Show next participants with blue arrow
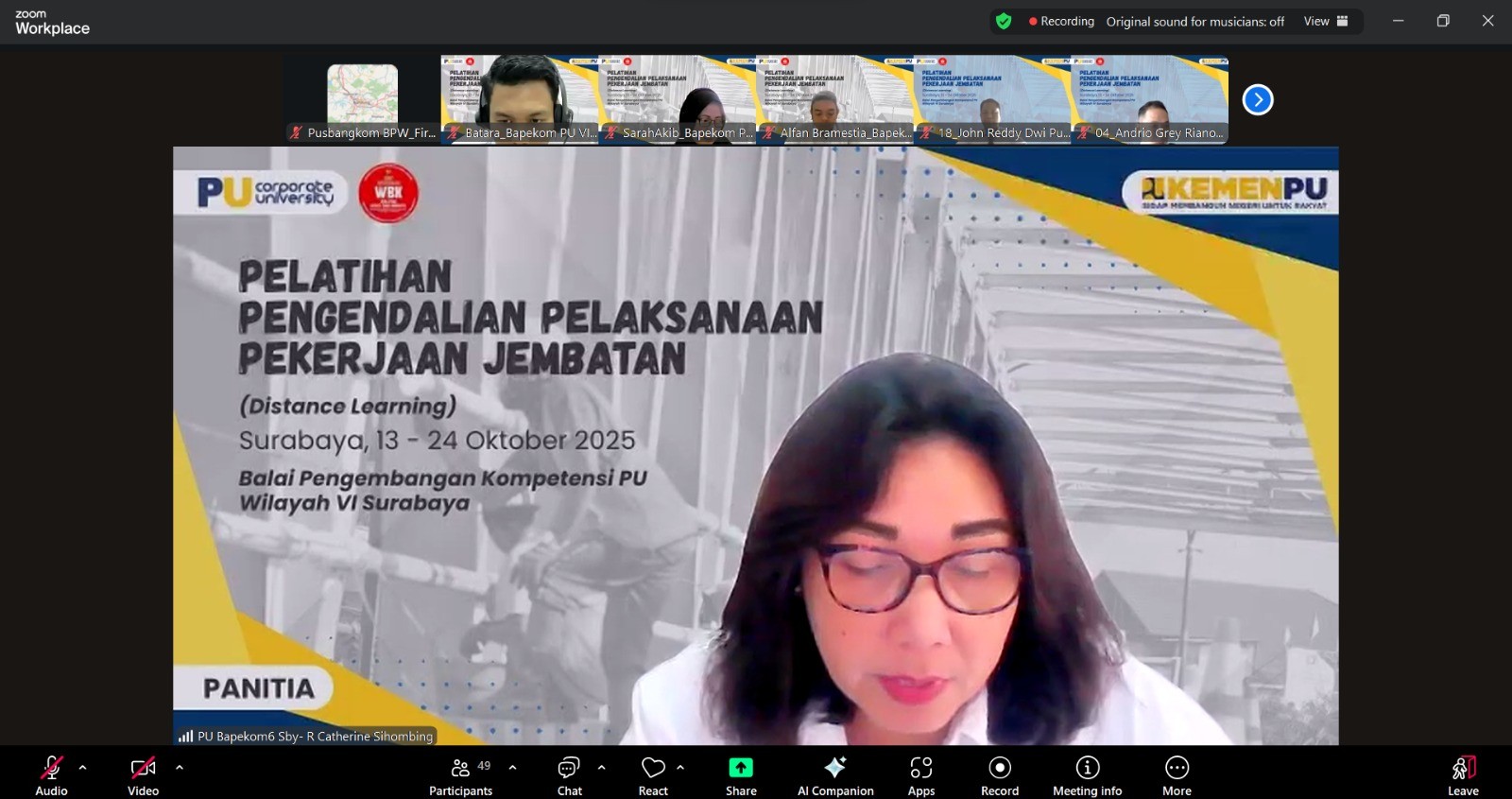 coord(1257,99)
